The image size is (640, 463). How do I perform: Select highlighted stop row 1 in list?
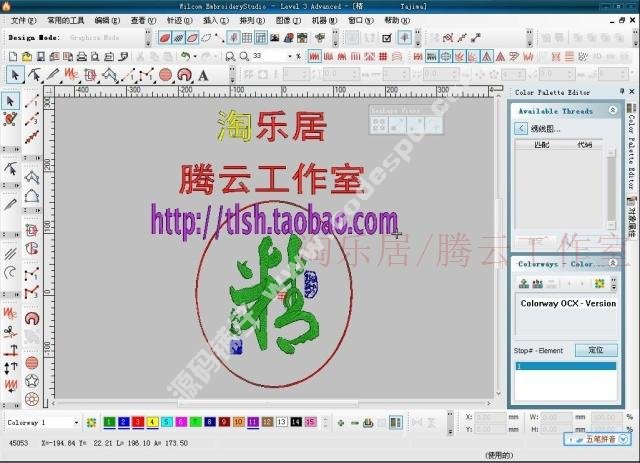pos(566,366)
